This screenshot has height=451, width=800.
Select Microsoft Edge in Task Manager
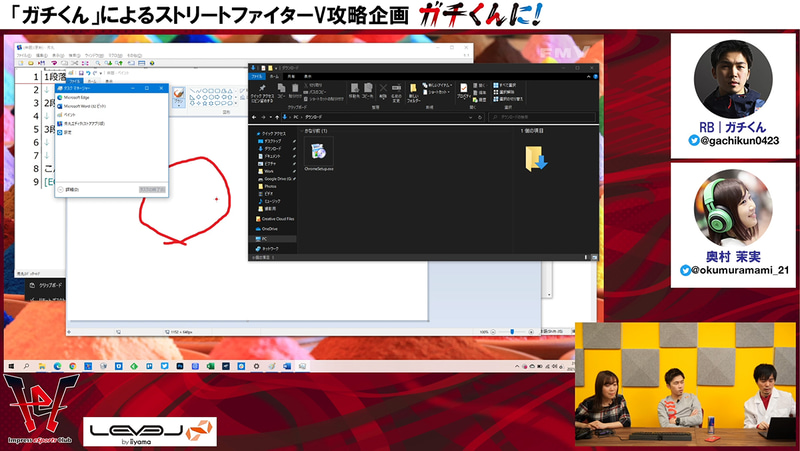tap(111, 97)
